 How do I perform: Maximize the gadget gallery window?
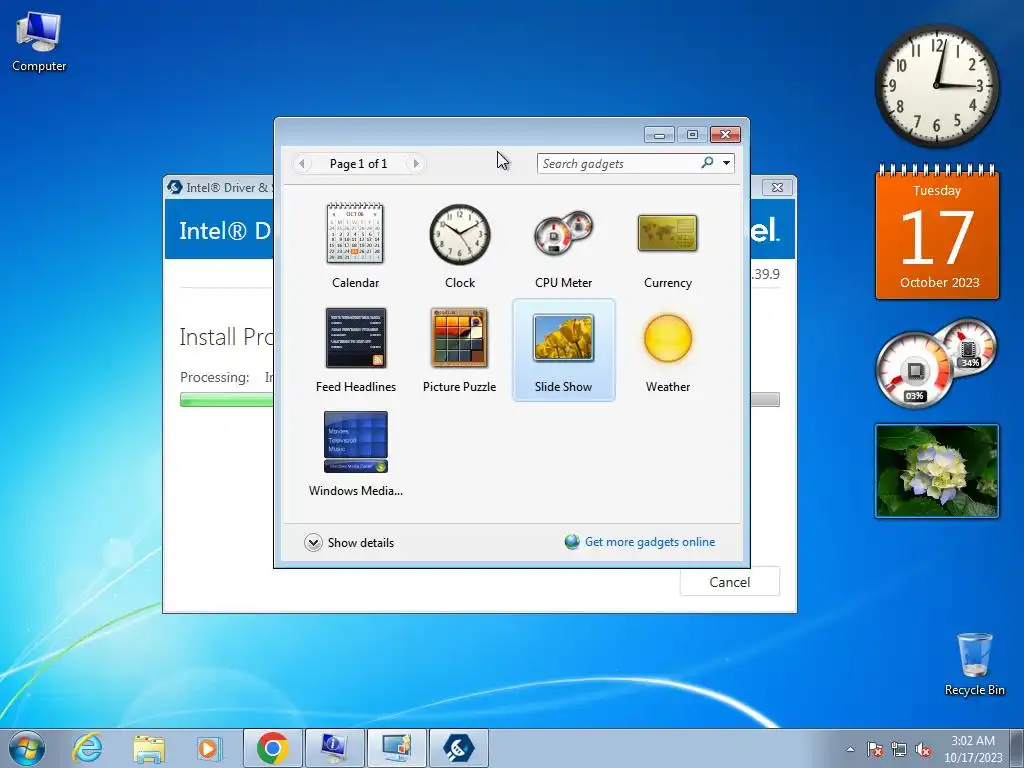pos(692,135)
